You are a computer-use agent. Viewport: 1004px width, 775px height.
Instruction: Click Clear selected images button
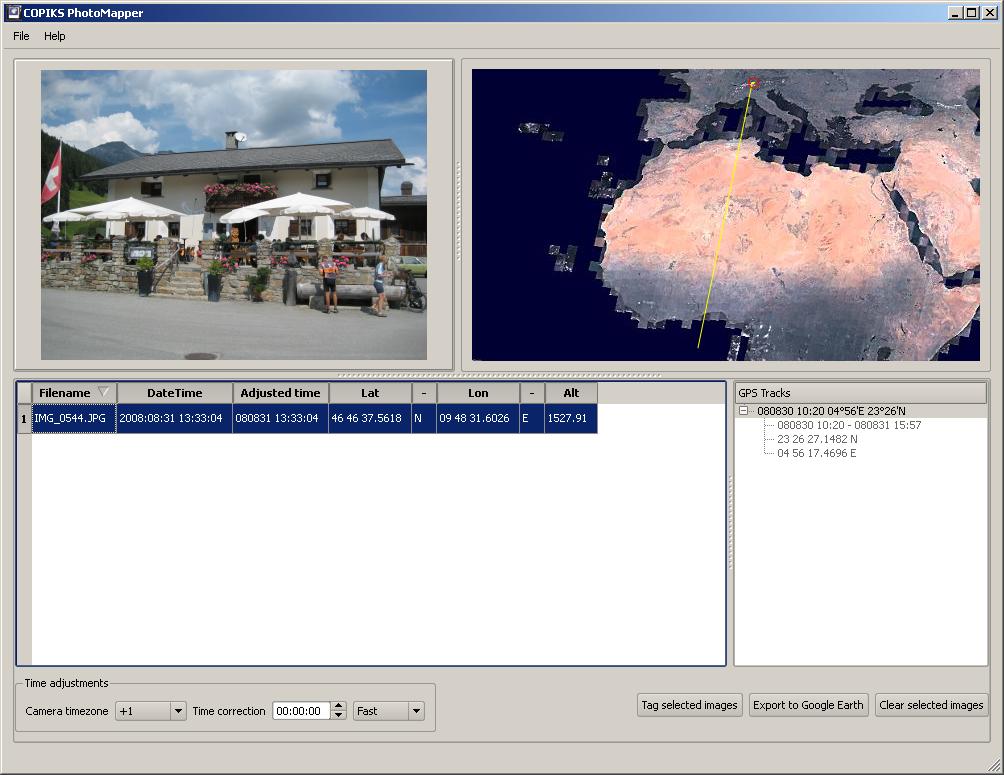[931, 705]
